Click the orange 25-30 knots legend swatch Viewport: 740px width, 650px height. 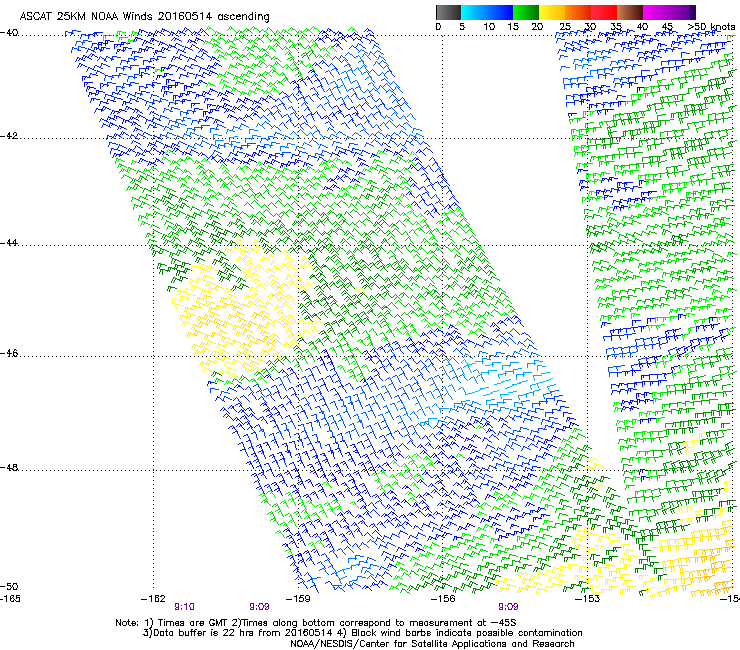click(x=578, y=12)
